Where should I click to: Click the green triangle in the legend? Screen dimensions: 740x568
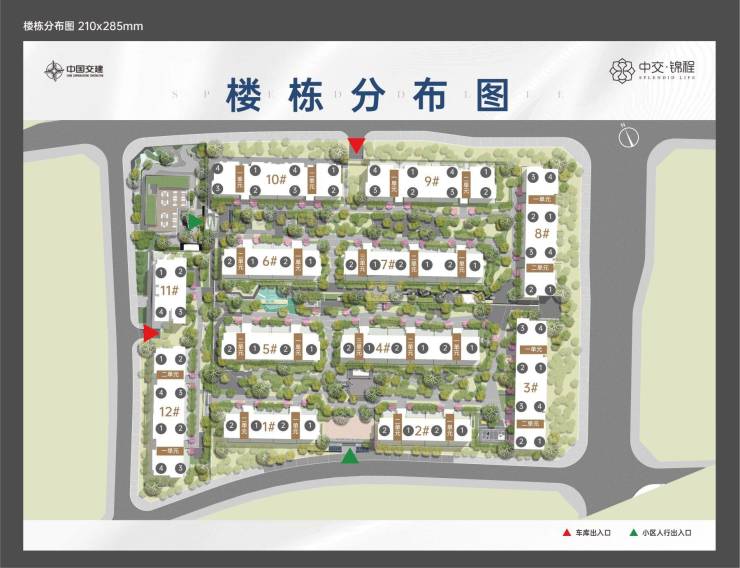[x=634, y=533]
